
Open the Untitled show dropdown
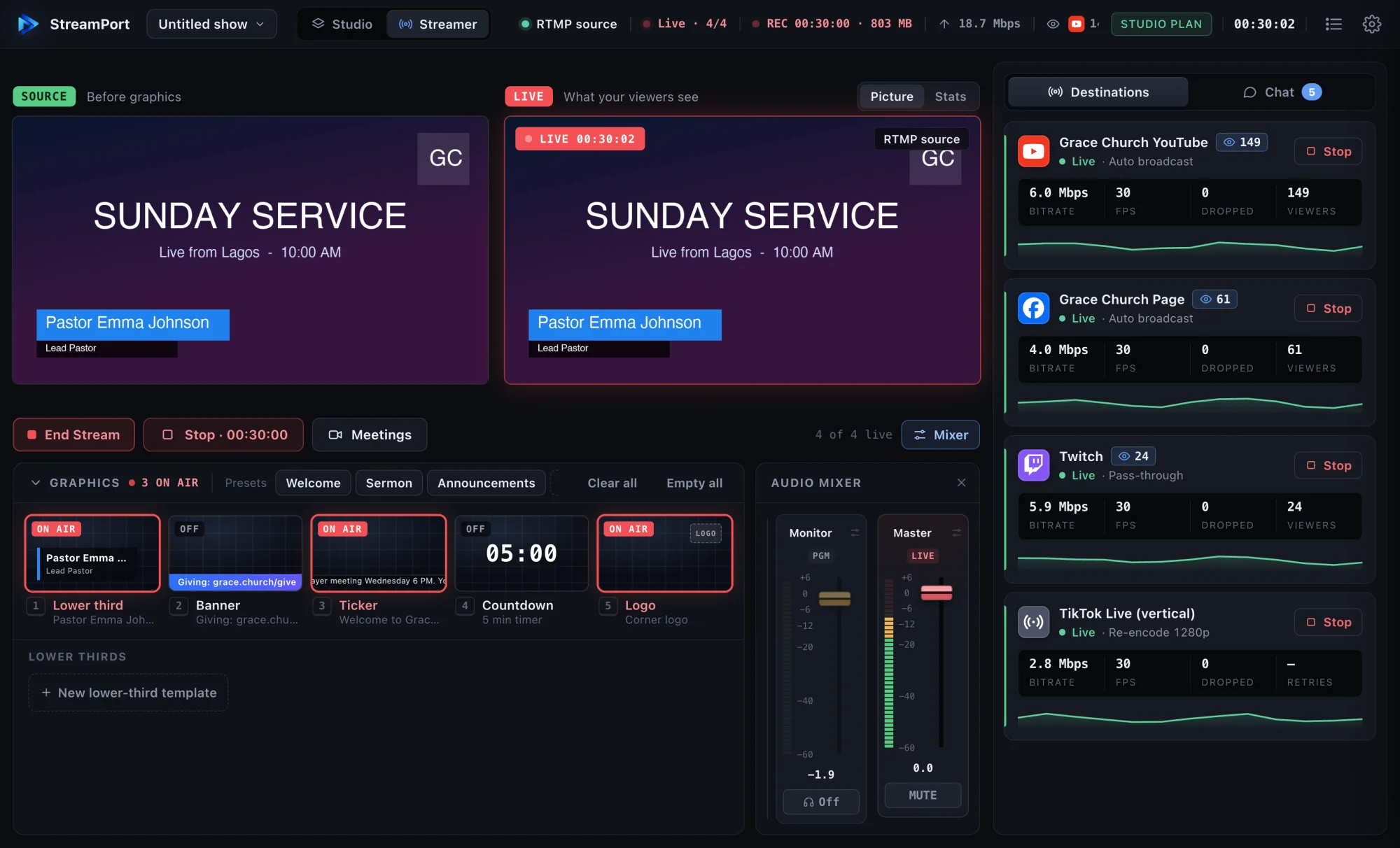coord(211,24)
